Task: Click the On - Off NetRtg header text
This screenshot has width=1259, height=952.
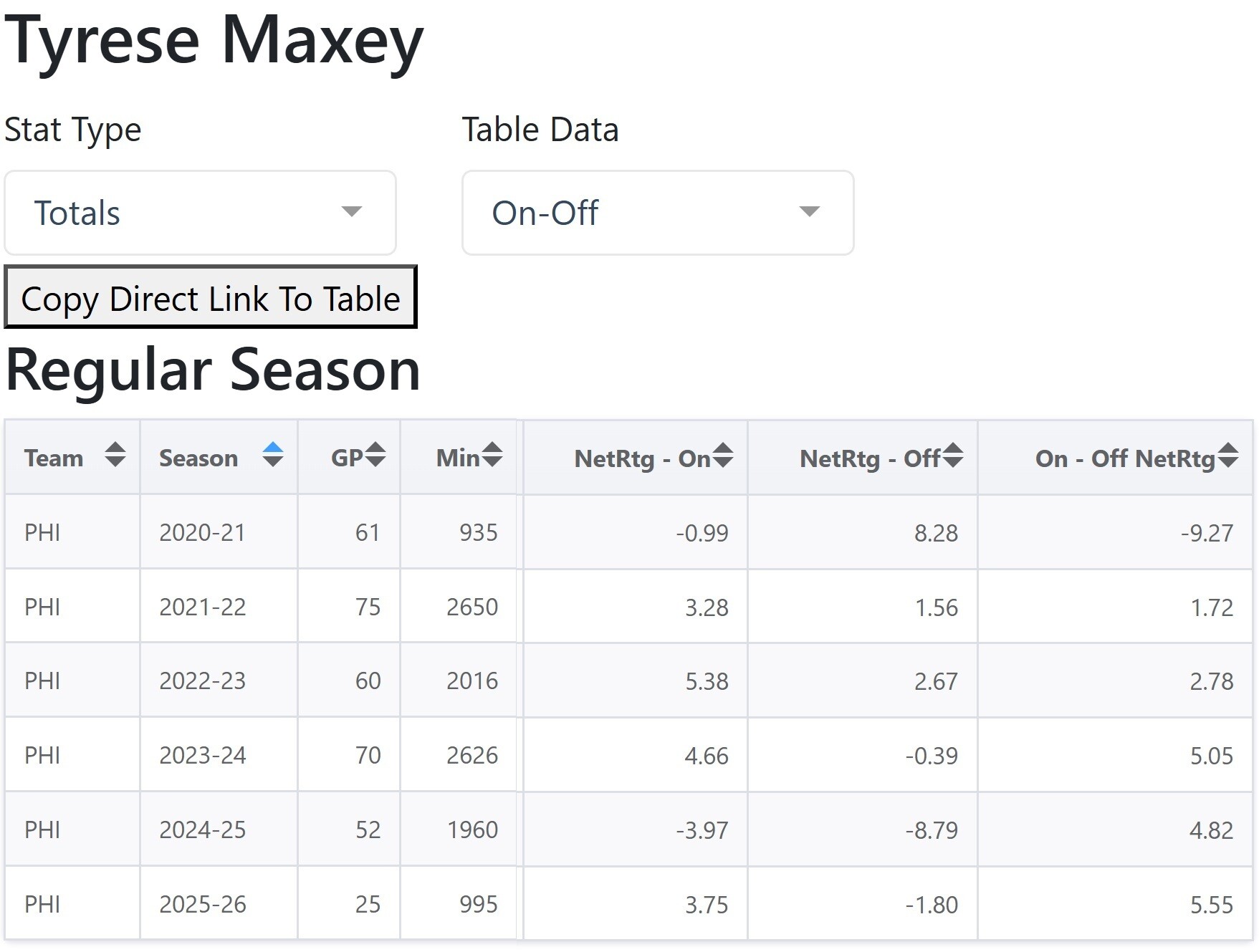Action: coord(1124,458)
